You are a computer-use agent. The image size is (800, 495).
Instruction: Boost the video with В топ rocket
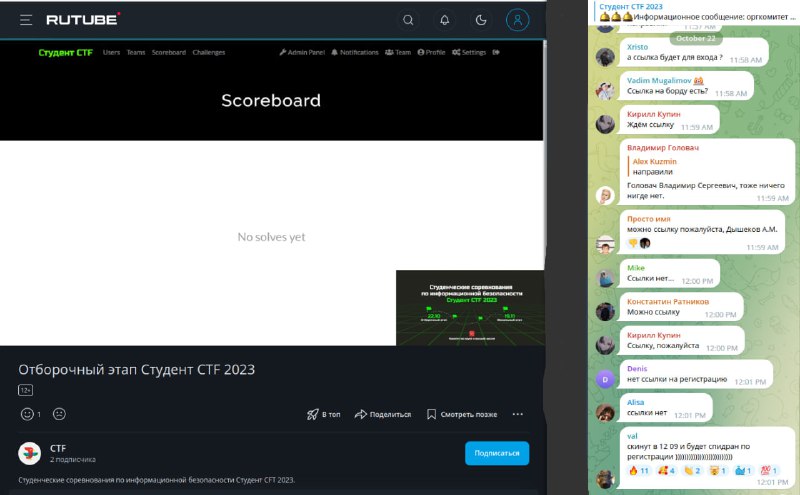[x=323, y=414]
